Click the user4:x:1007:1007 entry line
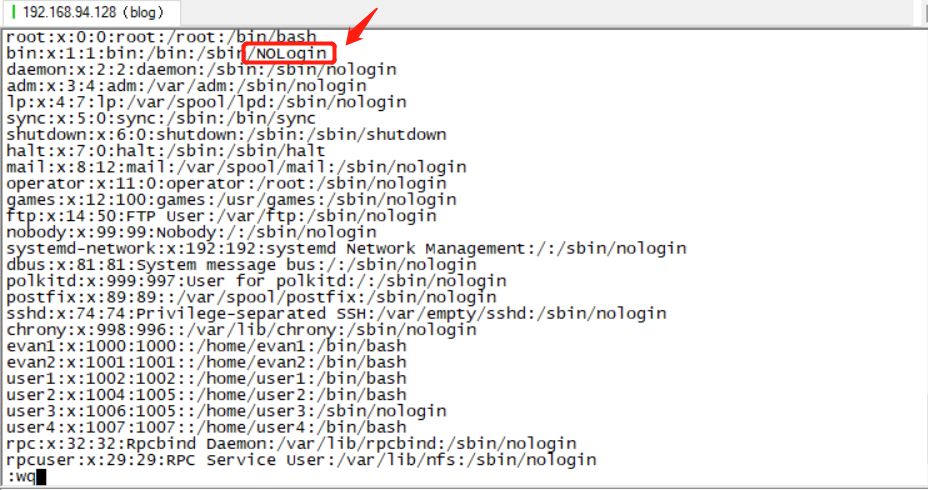 [x=207, y=428]
